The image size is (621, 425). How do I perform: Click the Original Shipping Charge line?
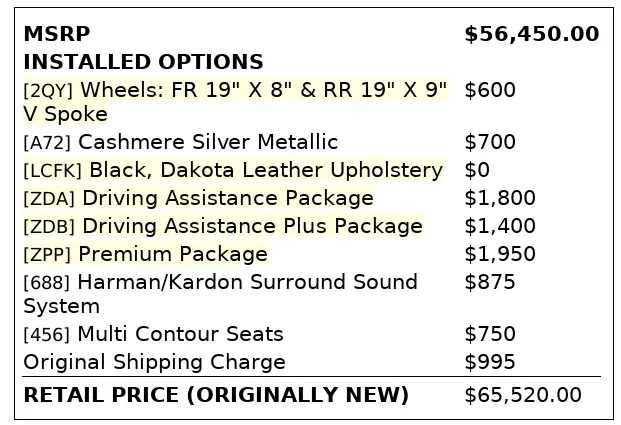click(154, 362)
